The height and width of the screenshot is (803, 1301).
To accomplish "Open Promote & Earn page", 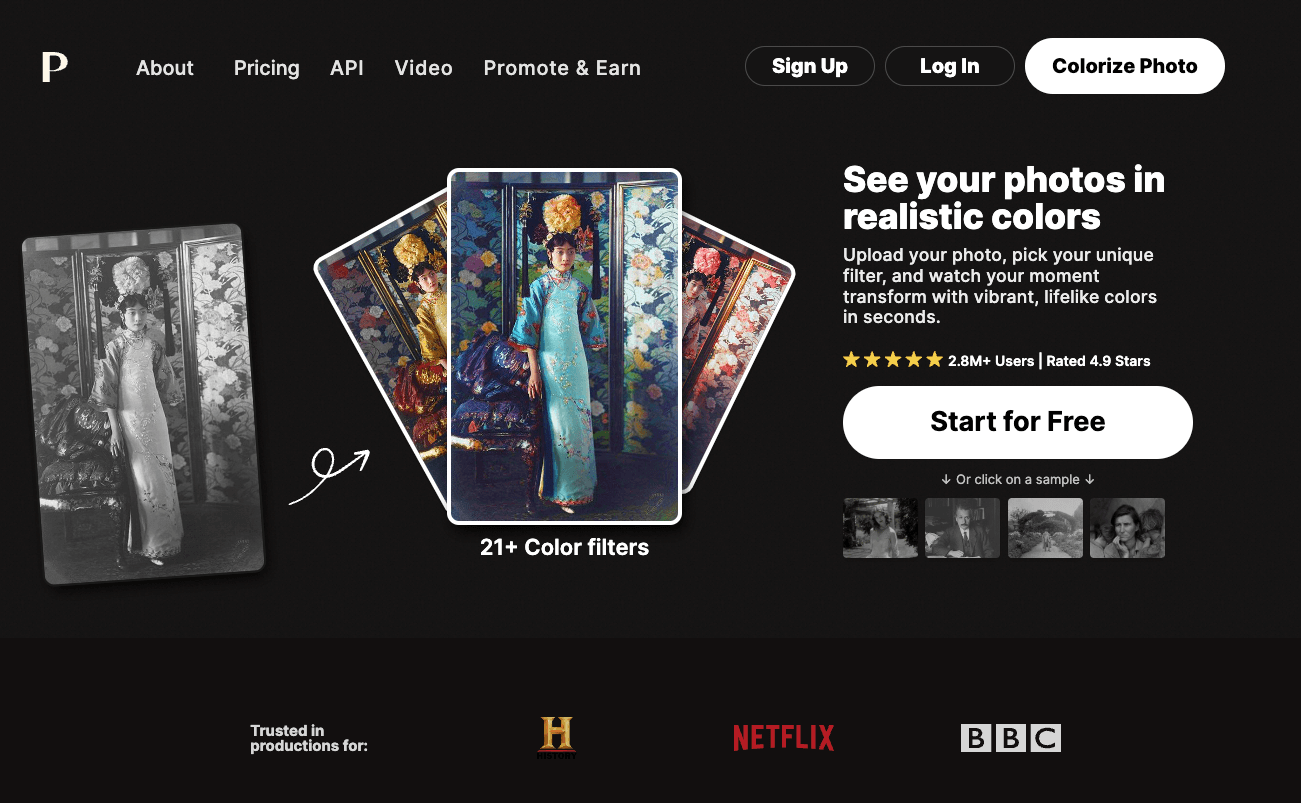I will coord(562,68).
